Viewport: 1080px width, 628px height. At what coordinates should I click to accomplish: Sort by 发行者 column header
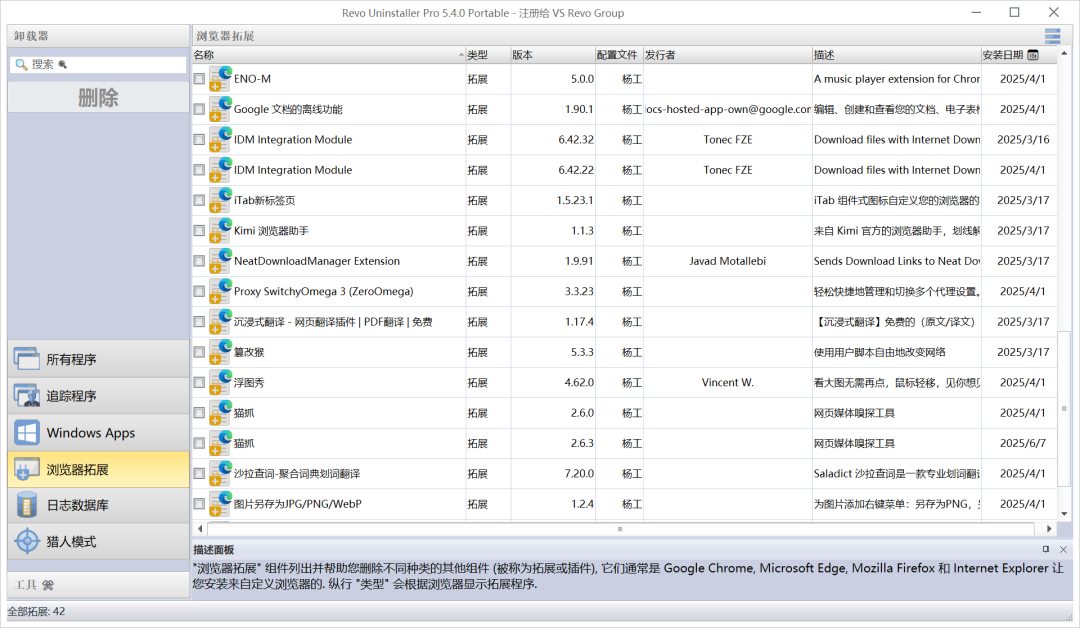(x=727, y=54)
